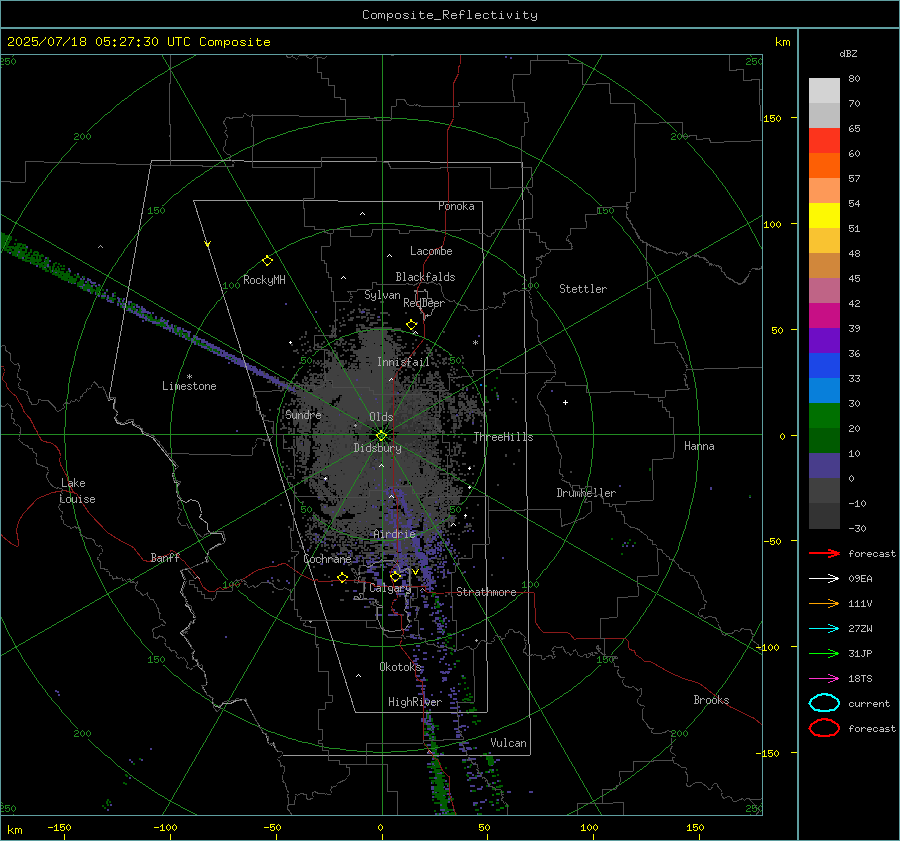Click the blue 33-36 dBZ color swatch

tap(824, 366)
